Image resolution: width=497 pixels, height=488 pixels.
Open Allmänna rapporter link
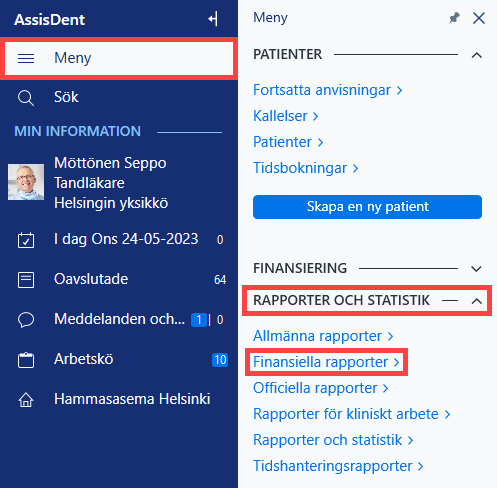(323, 336)
